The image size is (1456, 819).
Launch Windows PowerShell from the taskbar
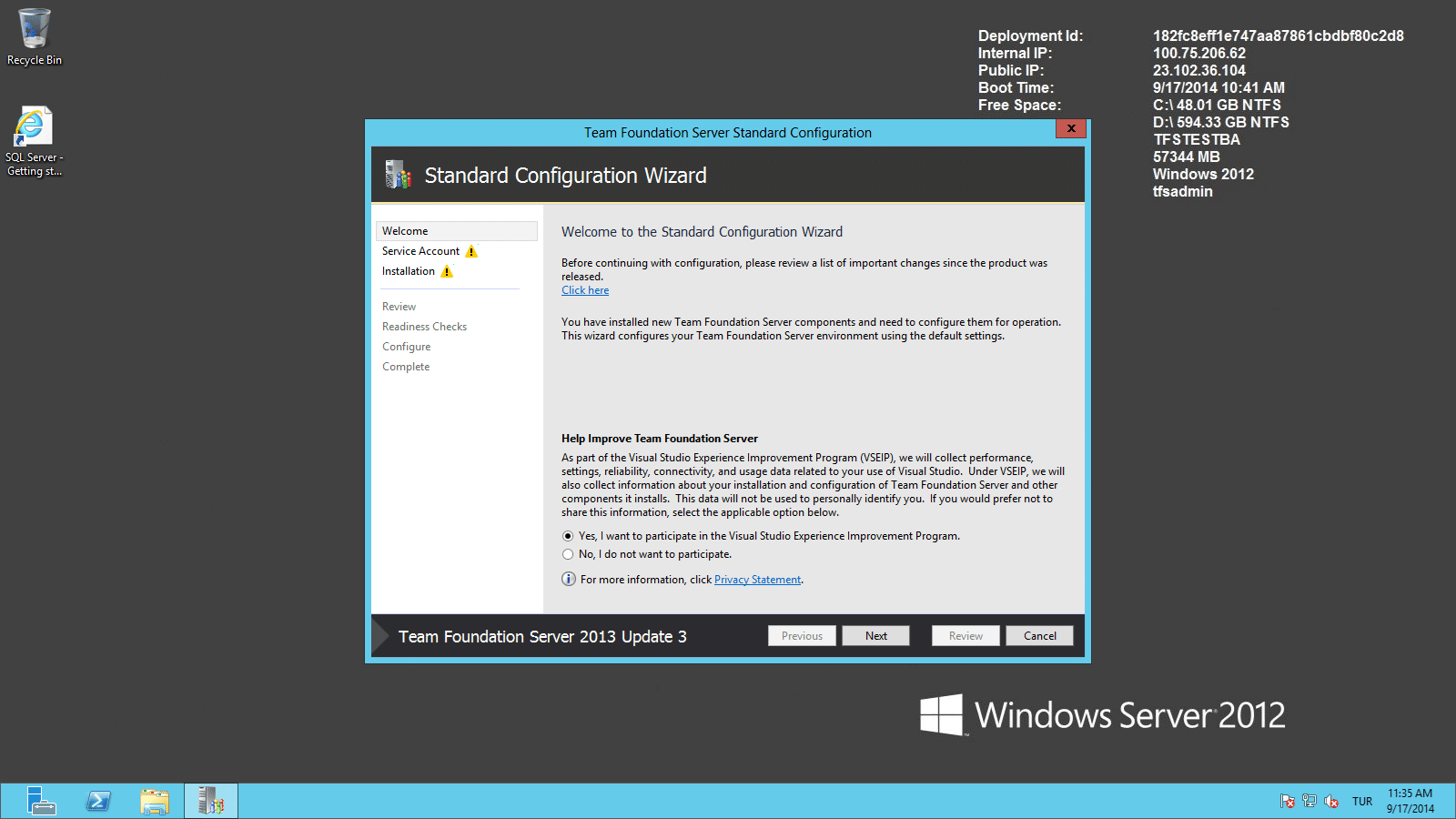(97, 801)
